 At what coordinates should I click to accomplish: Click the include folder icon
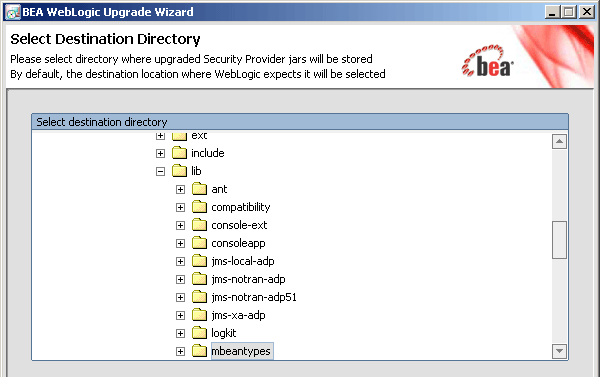tap(179, 153)
